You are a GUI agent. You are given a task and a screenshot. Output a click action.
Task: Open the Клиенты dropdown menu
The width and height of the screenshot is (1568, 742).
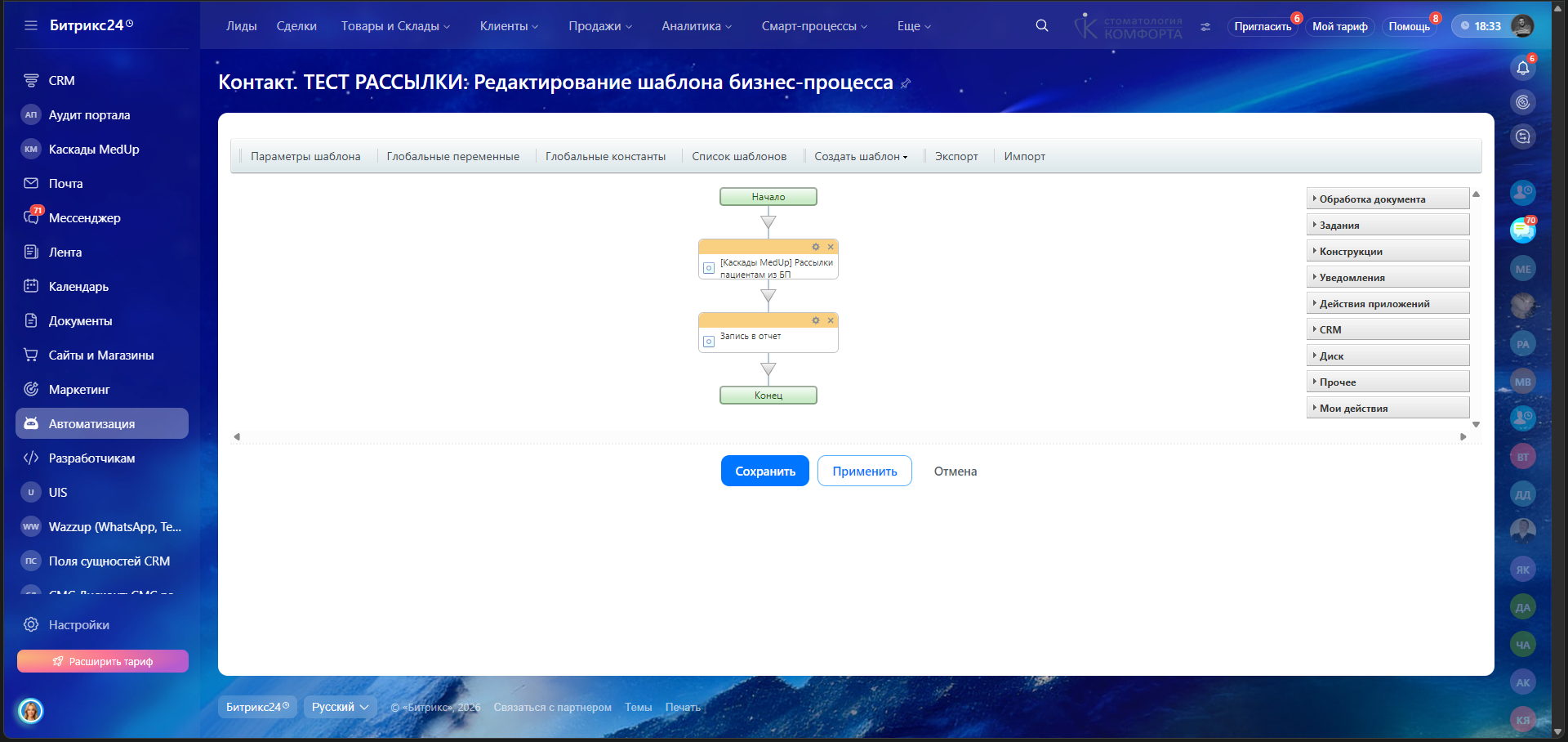(509, 26)
